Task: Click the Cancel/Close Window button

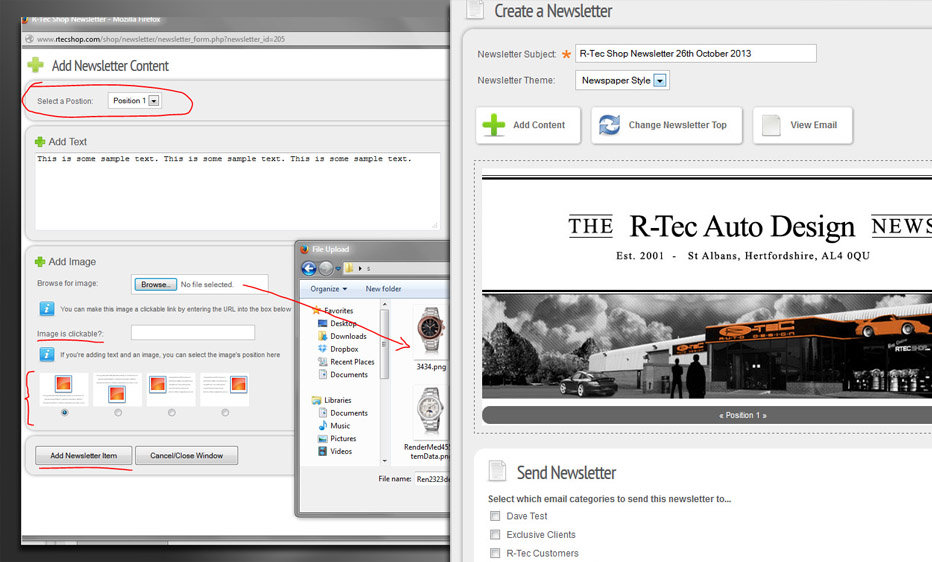Action: [187, 456]
